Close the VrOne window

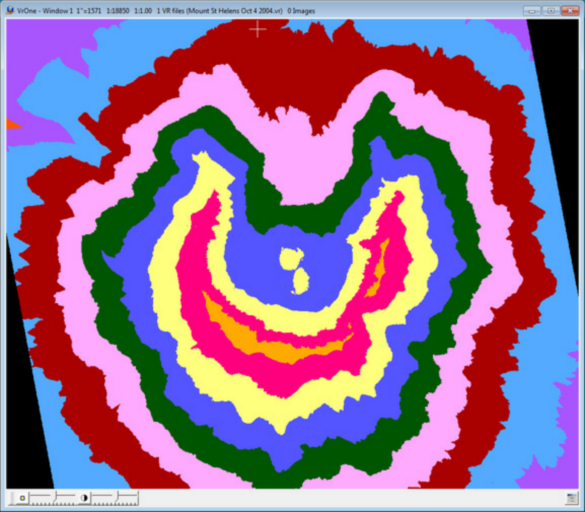pyautogui.click(x=570, y=10)
